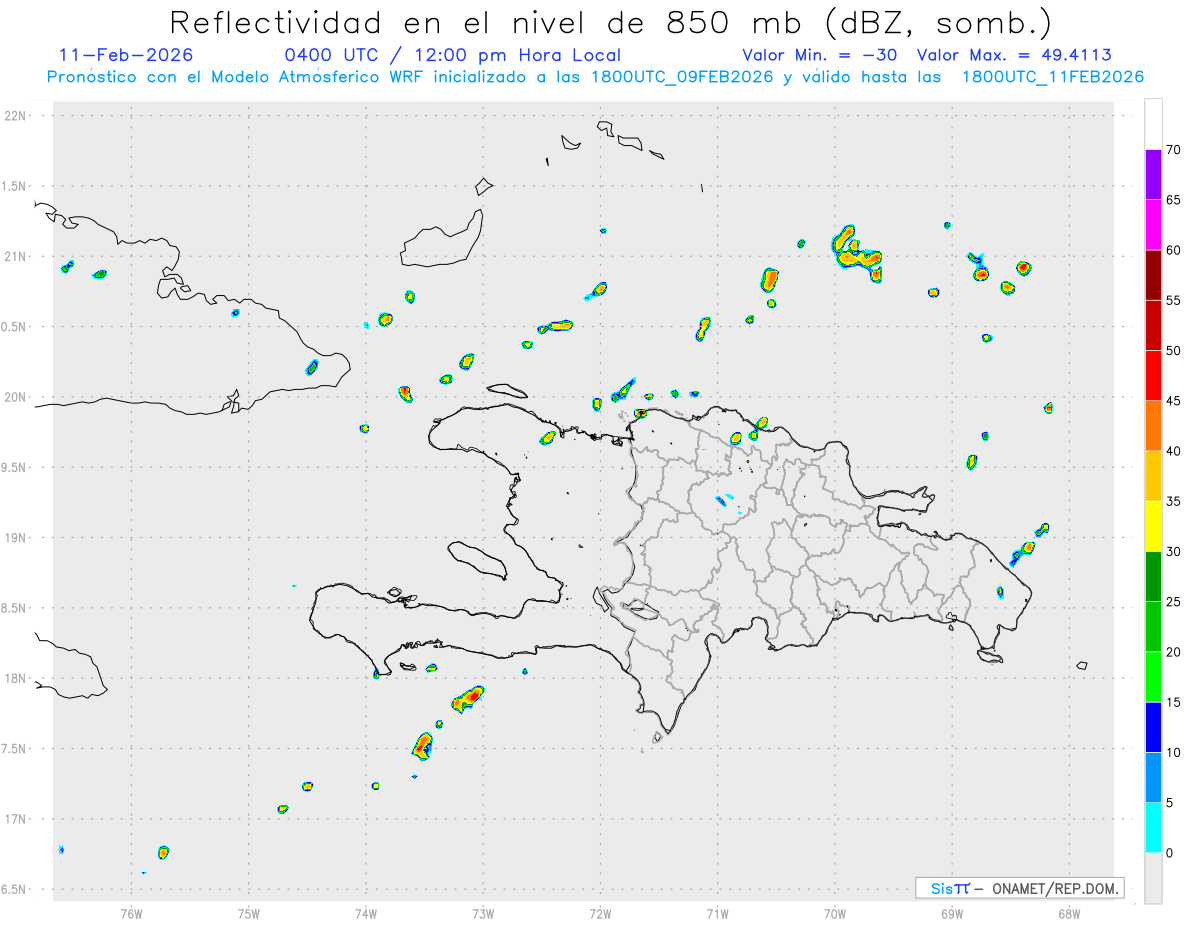1200x927 pixels.
Task: Click the colorbar tick label '60'
Action: (x=1174, y=250)
